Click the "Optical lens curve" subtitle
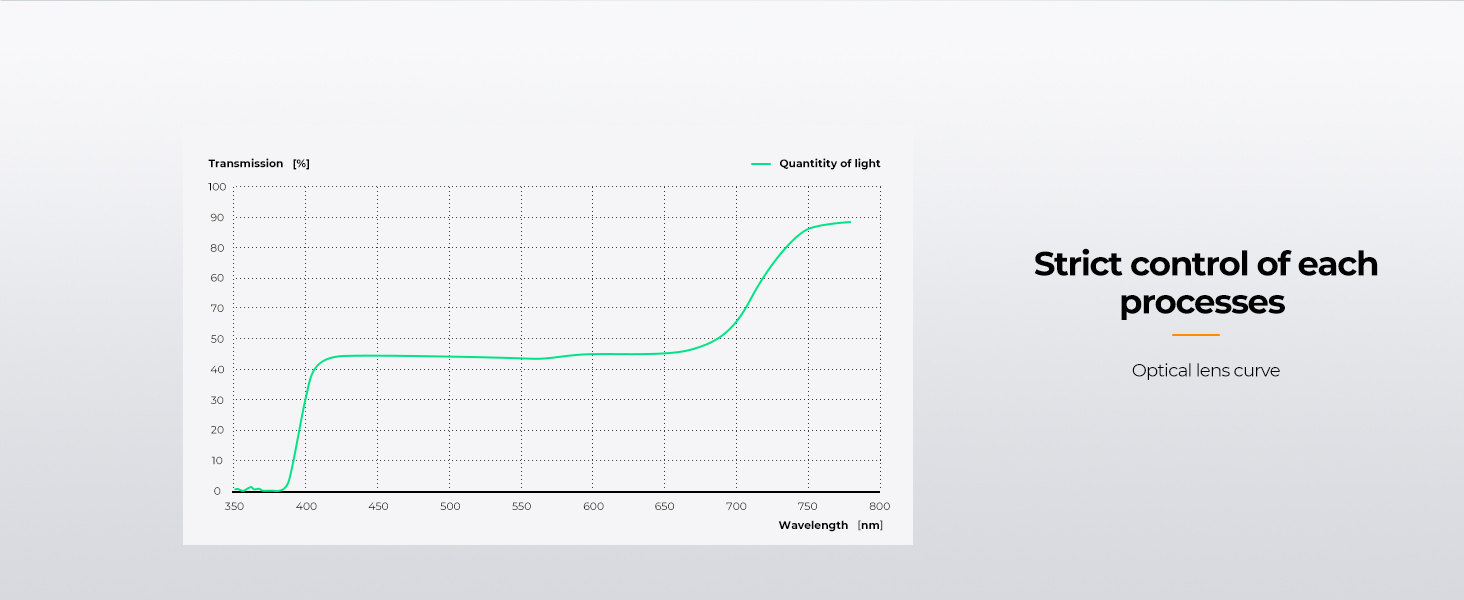The height and width of the screenshot is (600, 1464). coord(1205,371)
